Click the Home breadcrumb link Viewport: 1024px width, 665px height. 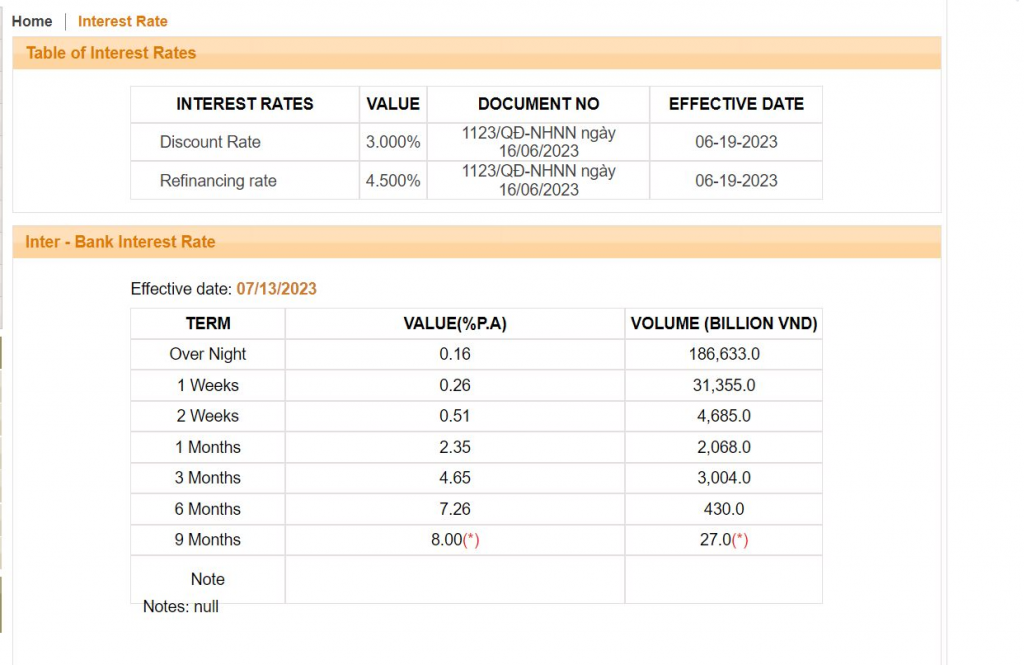[32, 21]
